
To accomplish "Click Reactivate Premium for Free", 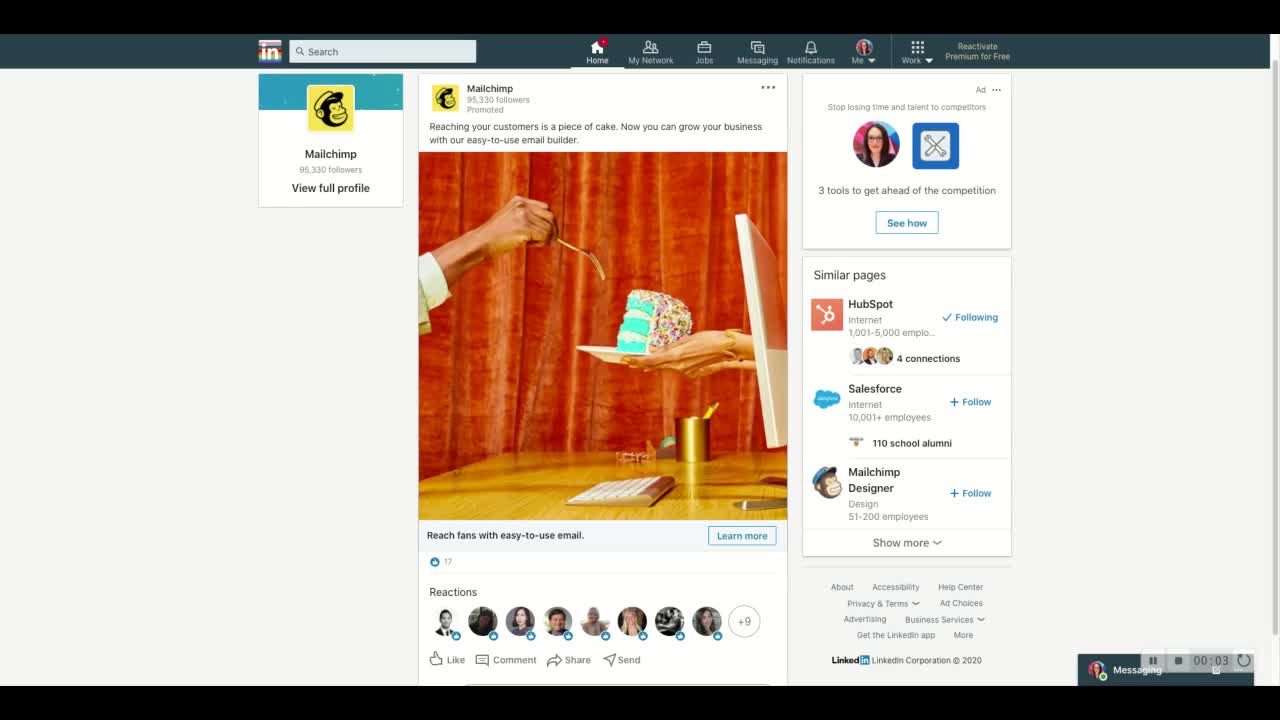I will 977,52.
